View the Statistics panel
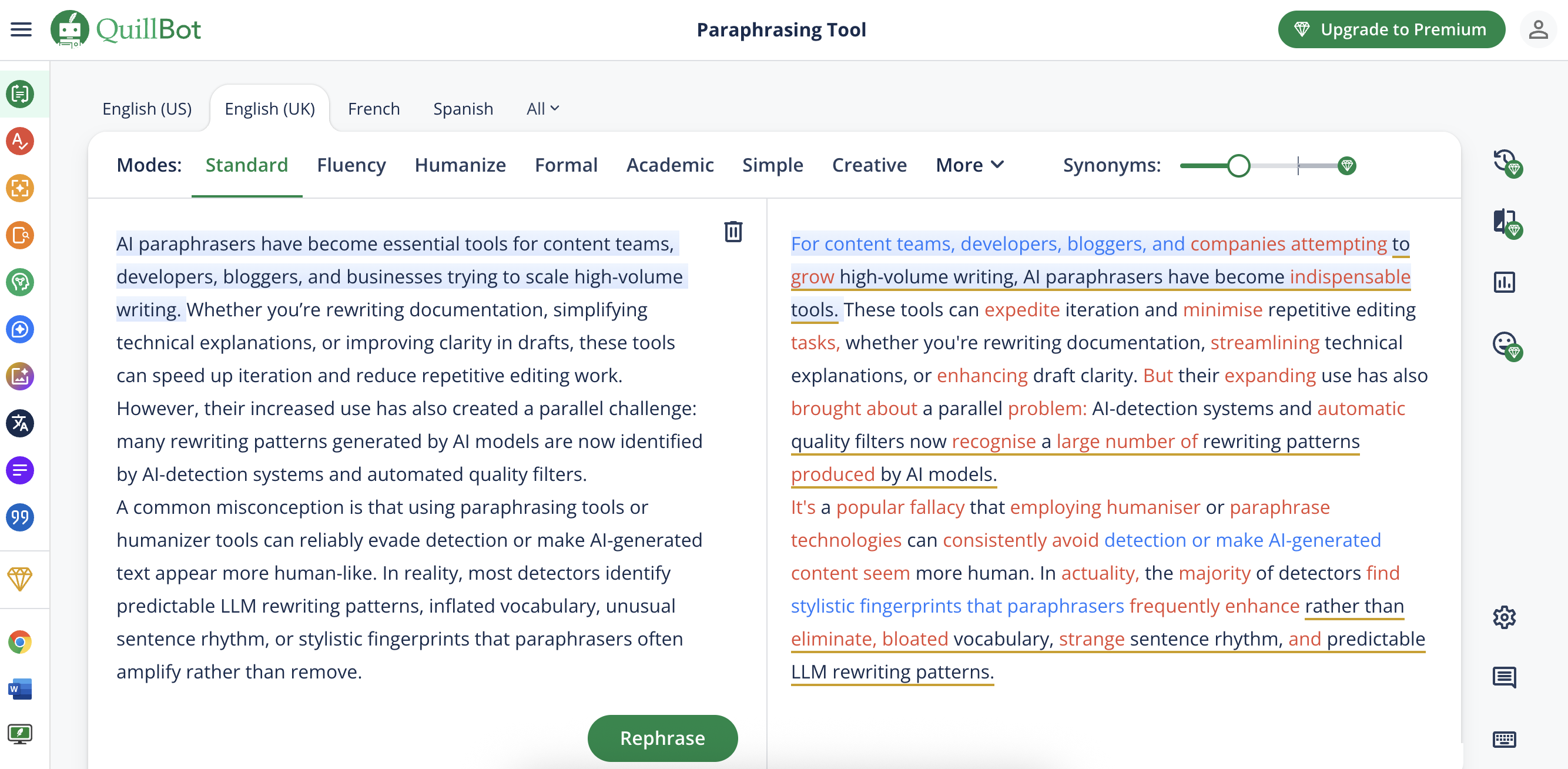 [x=1506, y=281]
